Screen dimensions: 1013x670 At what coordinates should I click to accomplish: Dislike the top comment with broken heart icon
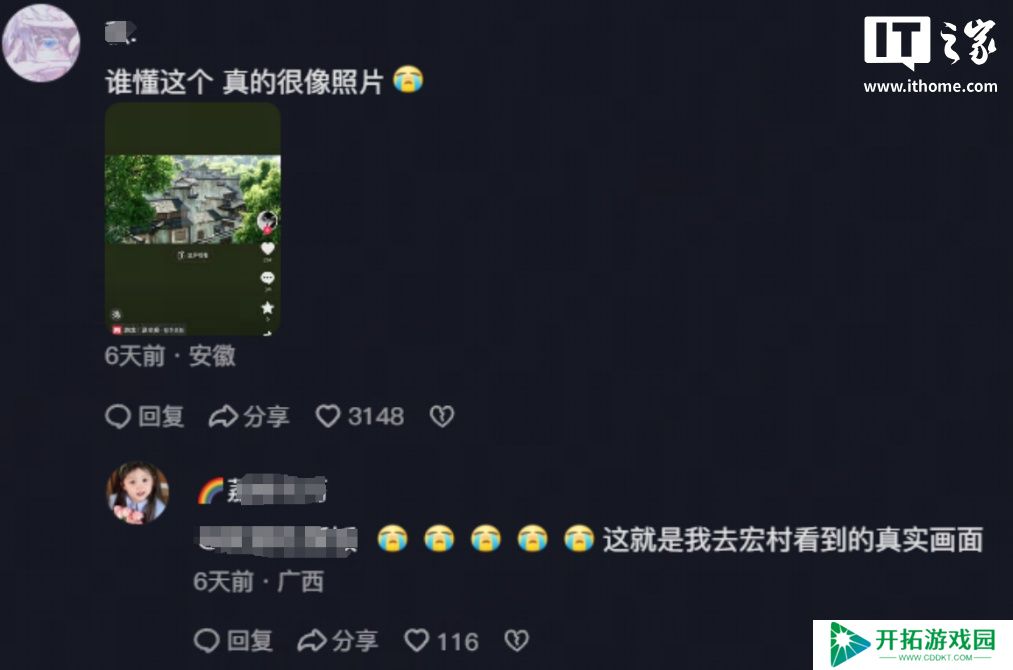pyautogui.click(x=442, y=416)
